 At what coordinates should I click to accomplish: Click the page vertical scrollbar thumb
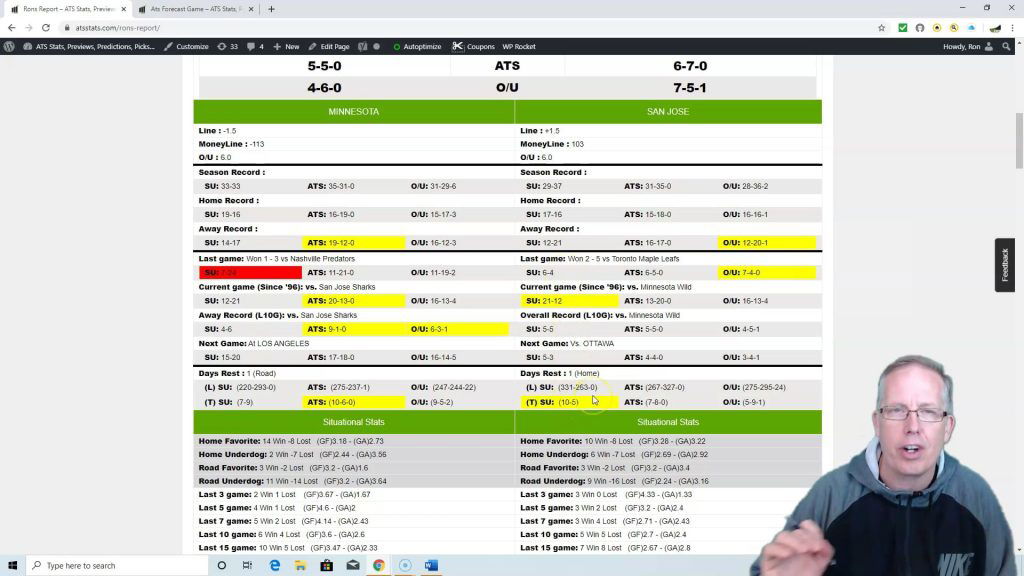click(x=1019, y=140)
